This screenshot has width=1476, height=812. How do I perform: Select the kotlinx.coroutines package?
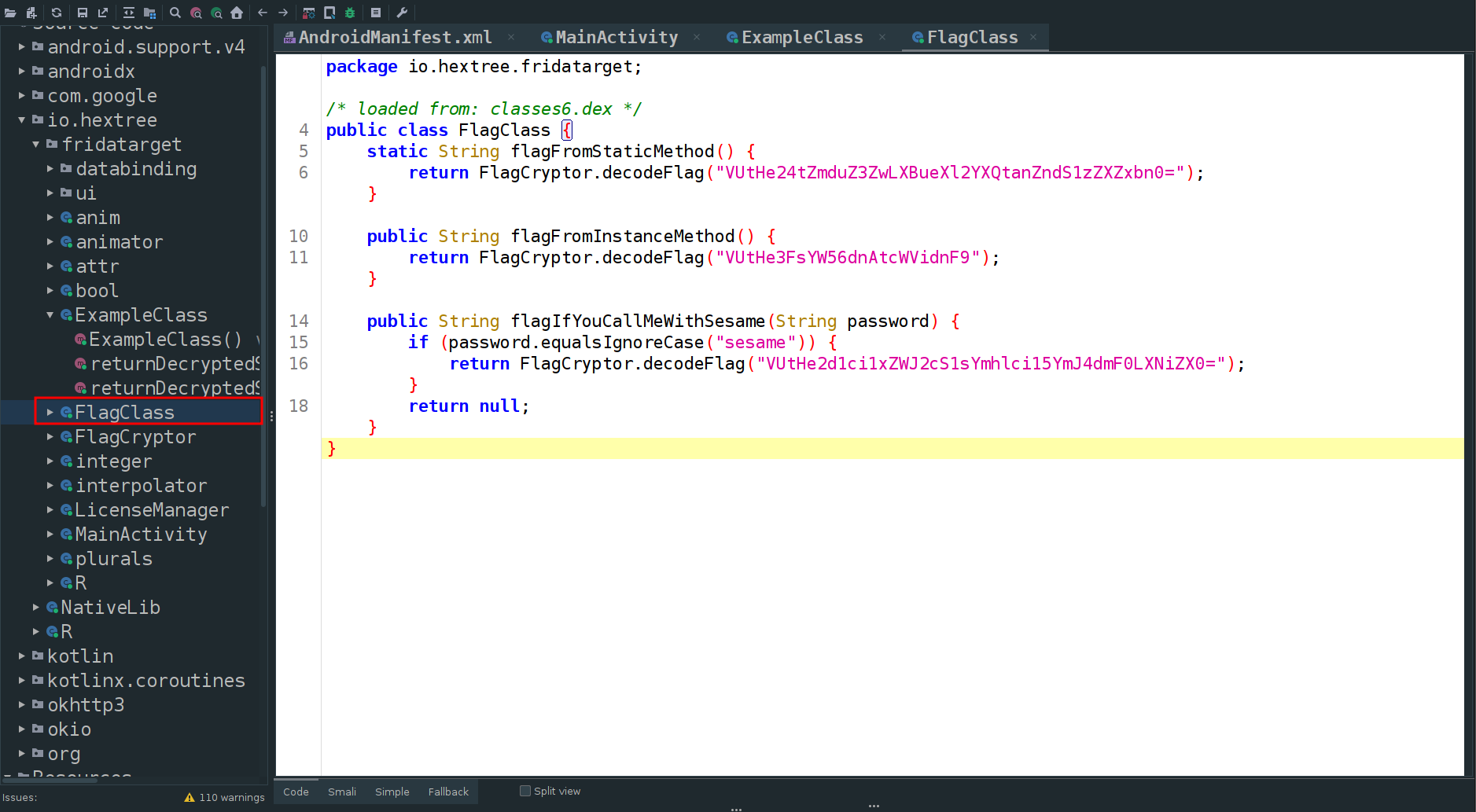146,681
